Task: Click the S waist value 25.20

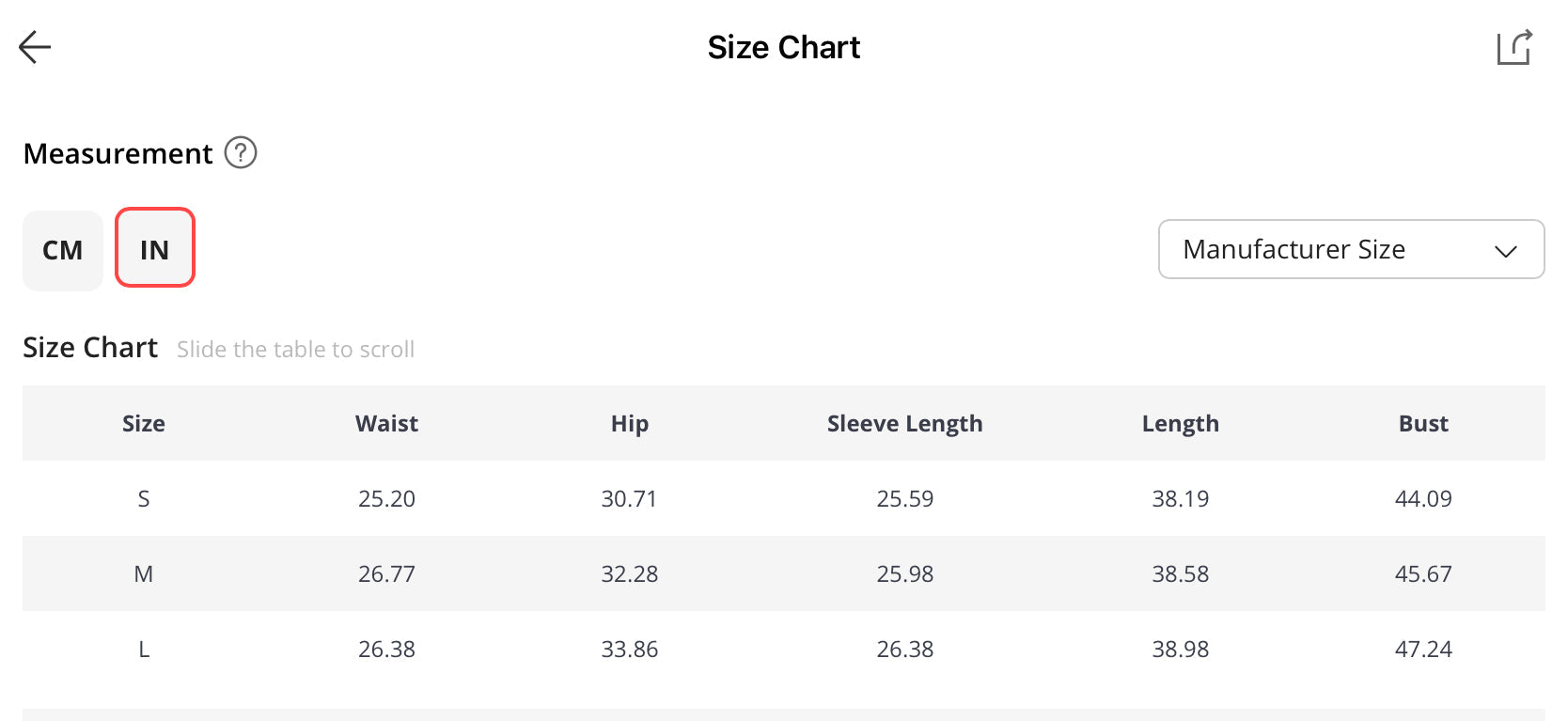Action: [386, 498]
